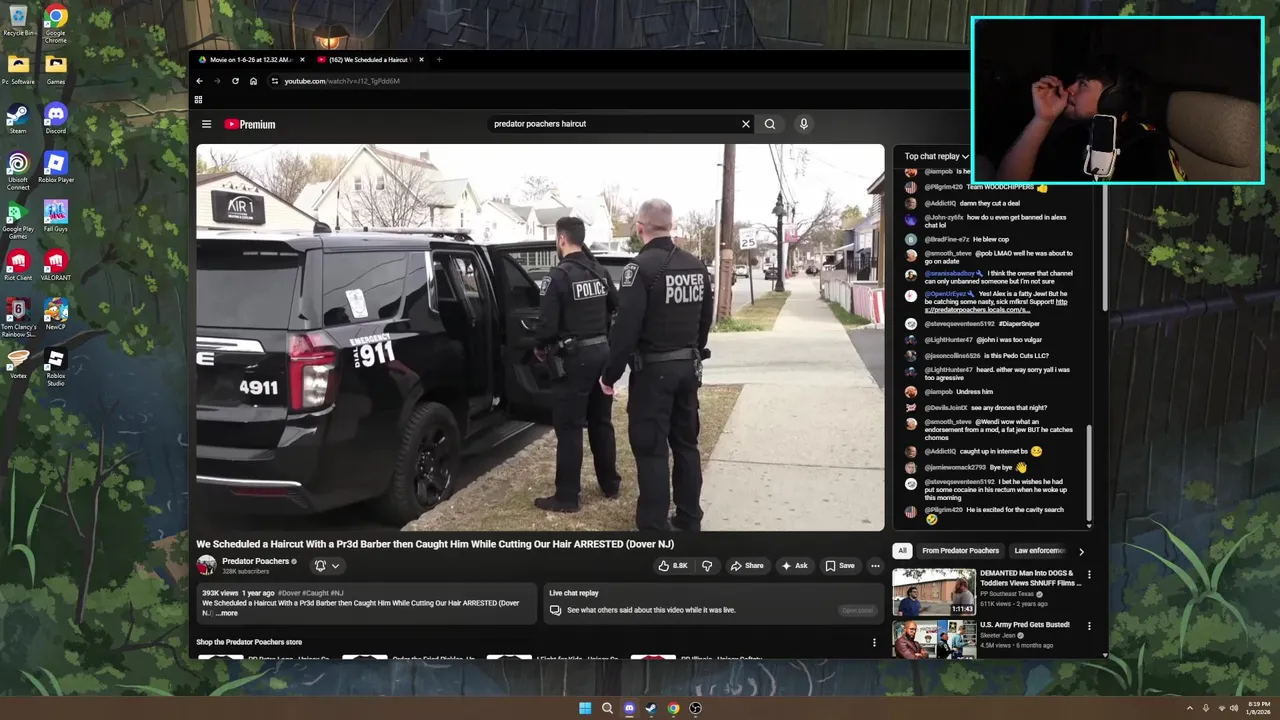Click @AddictIQ 'damn they cut a deal' message
Screen dimensions: 1280x720
972,203
